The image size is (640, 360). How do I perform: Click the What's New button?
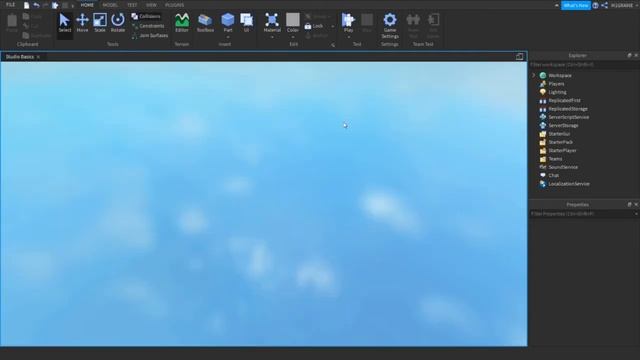coord(576,5)
